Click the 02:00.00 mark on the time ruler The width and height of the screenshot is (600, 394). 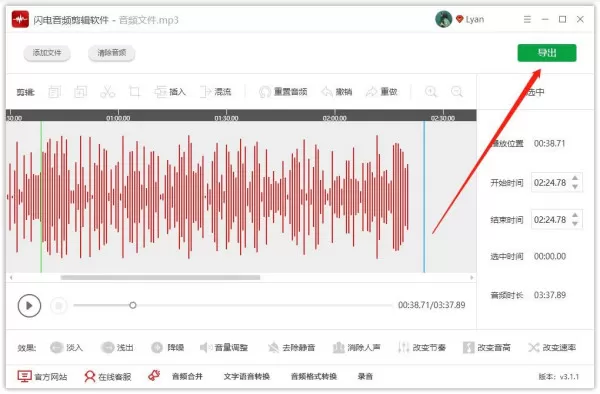[335, 118]
